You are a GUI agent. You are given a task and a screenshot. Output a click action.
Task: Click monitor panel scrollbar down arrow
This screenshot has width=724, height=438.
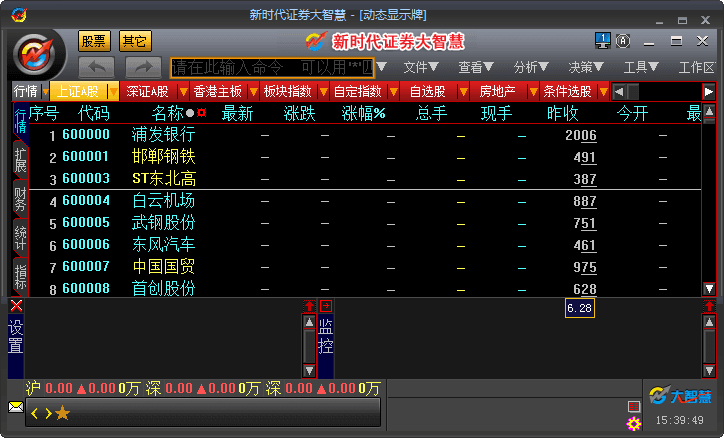(709, 371)
